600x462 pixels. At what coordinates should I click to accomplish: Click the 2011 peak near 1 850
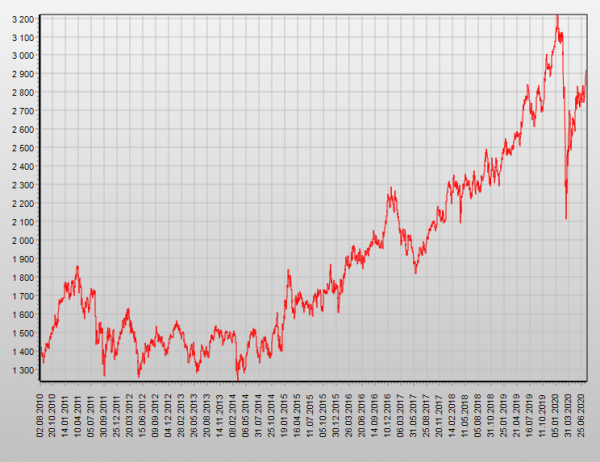point(77,267)
